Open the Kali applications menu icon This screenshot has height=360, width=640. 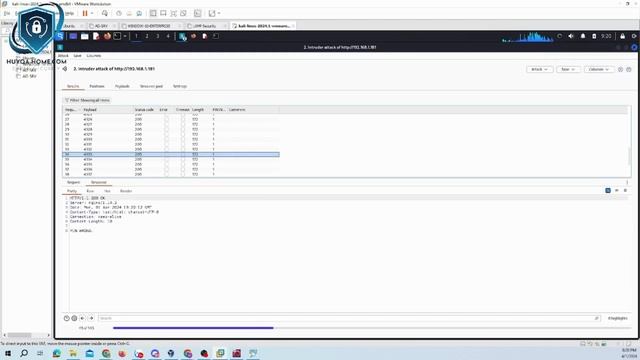pos(60,36)
